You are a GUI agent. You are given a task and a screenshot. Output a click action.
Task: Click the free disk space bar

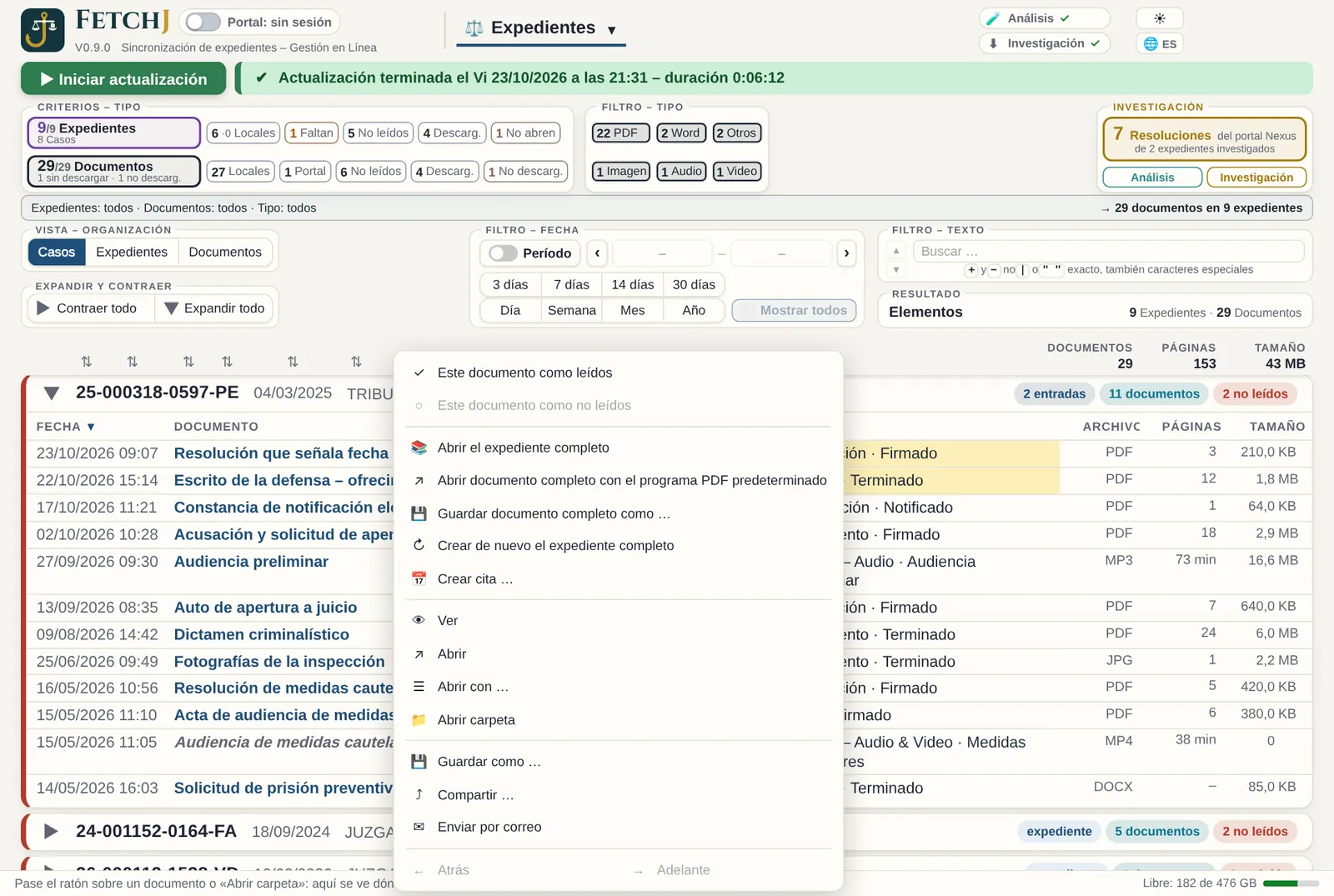pyautogui.click(x=1291, y=883)
